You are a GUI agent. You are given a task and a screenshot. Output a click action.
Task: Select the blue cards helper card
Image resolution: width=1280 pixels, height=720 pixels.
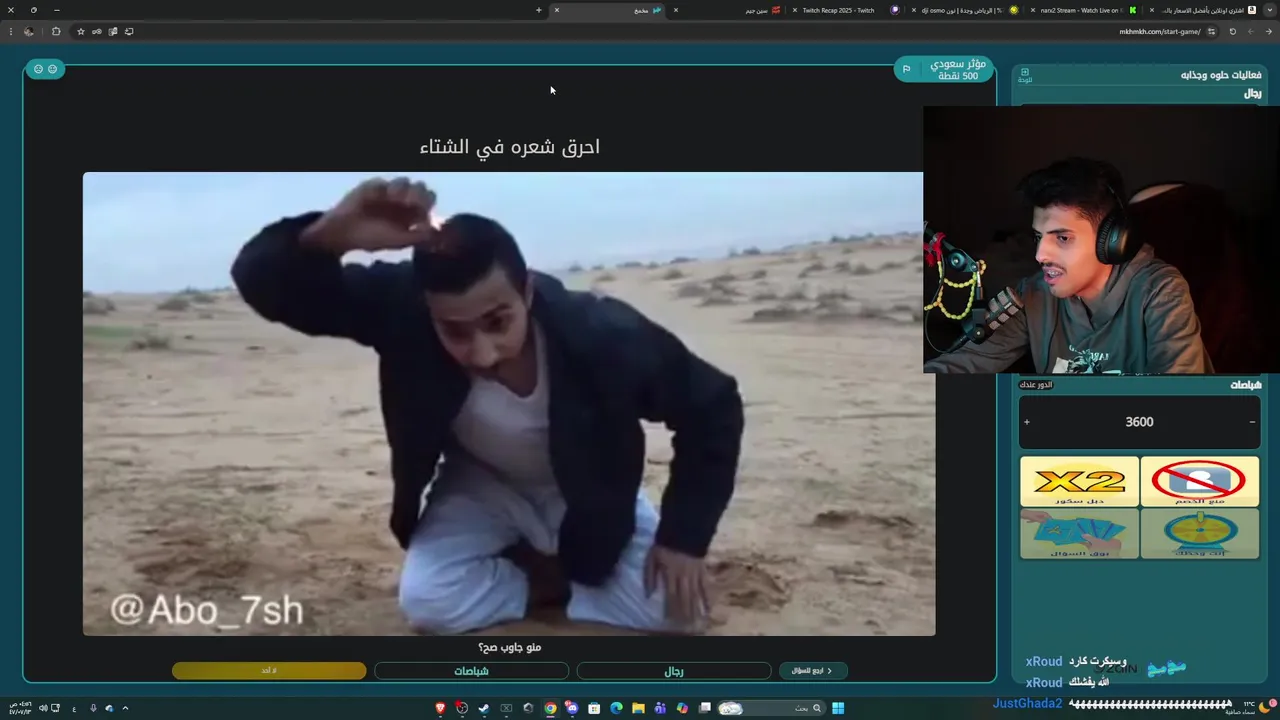pos(1080,533)
